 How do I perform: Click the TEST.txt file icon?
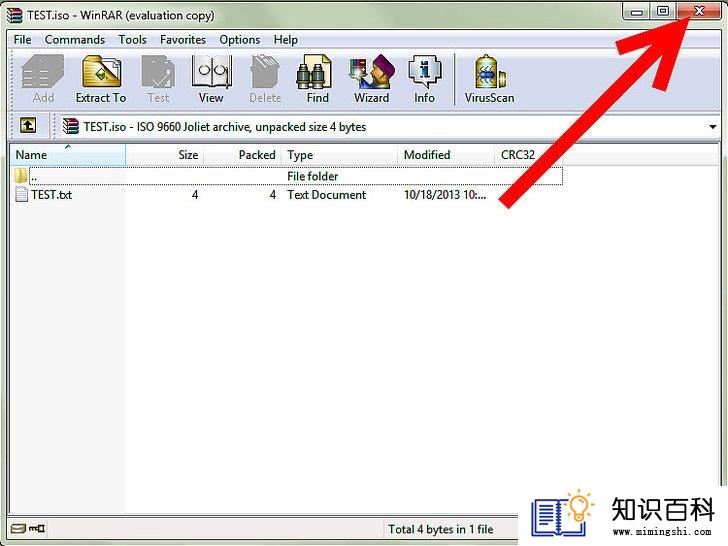point(21,194)
